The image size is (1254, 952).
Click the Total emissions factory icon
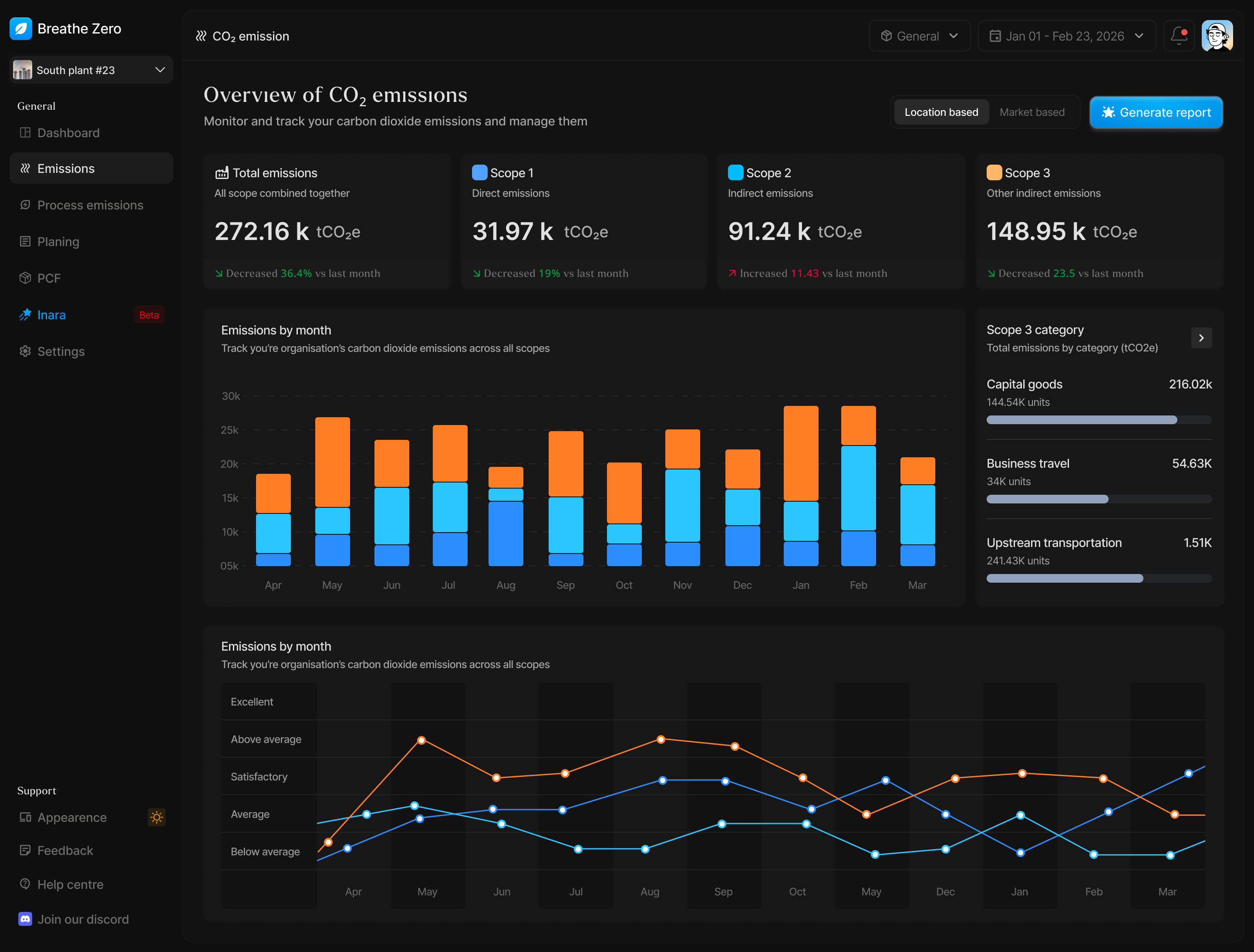tap(222, 173)
